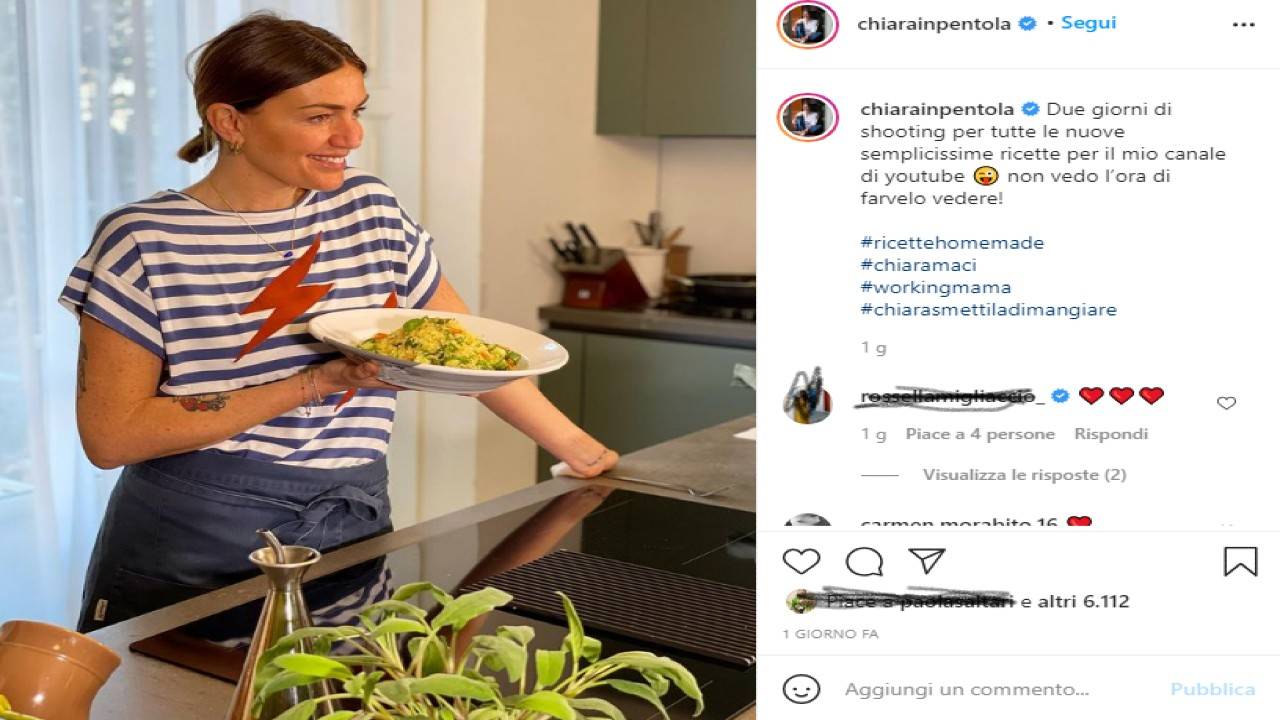Open chiarainpentola avatar in post header
1280x720 pixels.
[807, 25]
